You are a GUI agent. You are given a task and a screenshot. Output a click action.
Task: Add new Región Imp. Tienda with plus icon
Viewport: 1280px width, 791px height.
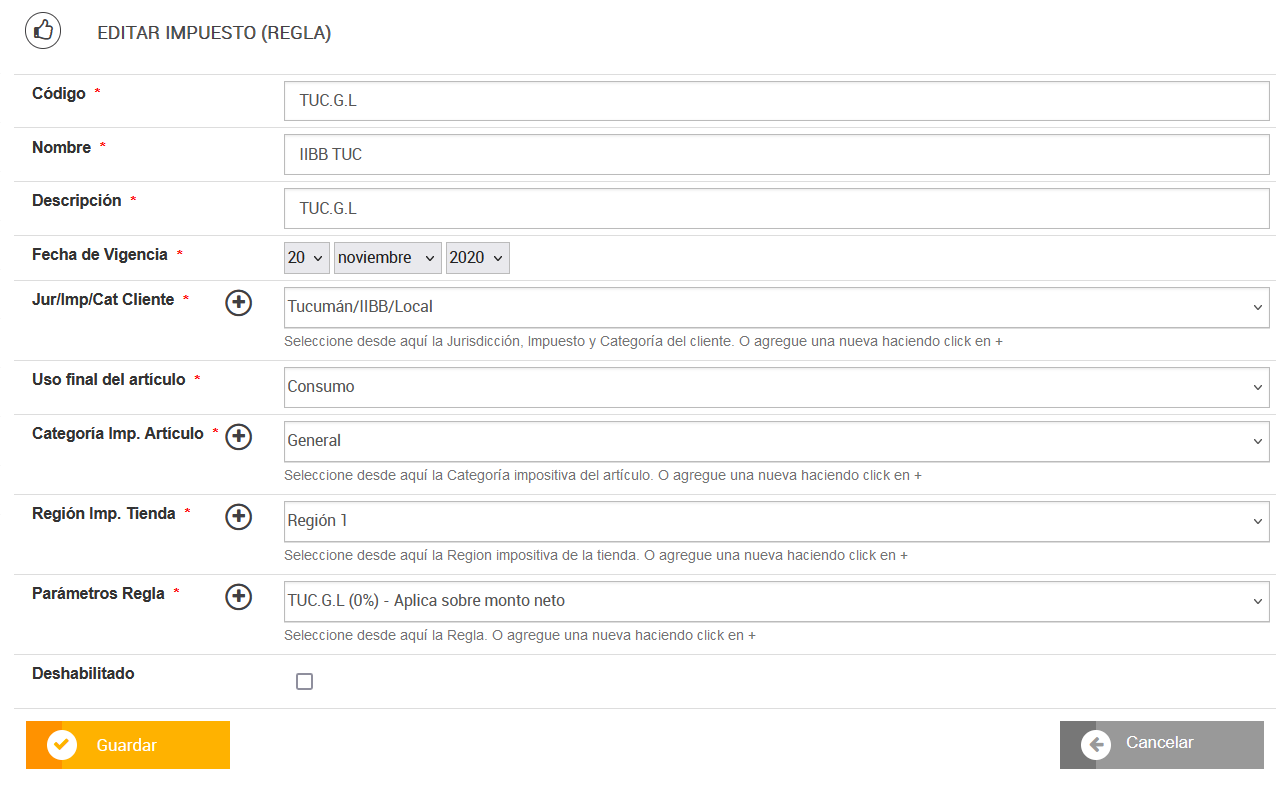click(x=238, y=517)
